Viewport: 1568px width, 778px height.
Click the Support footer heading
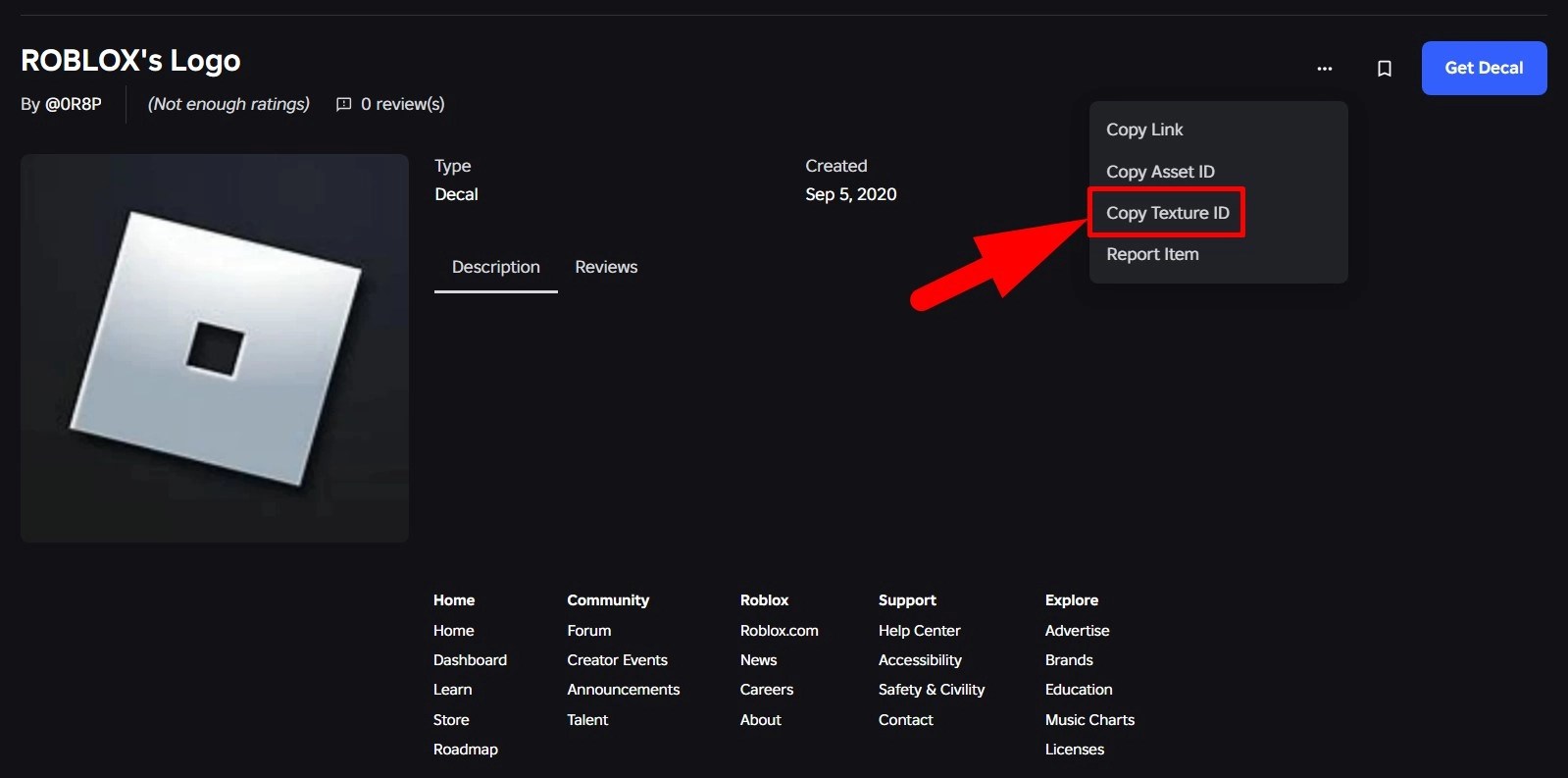click(907, 600)
